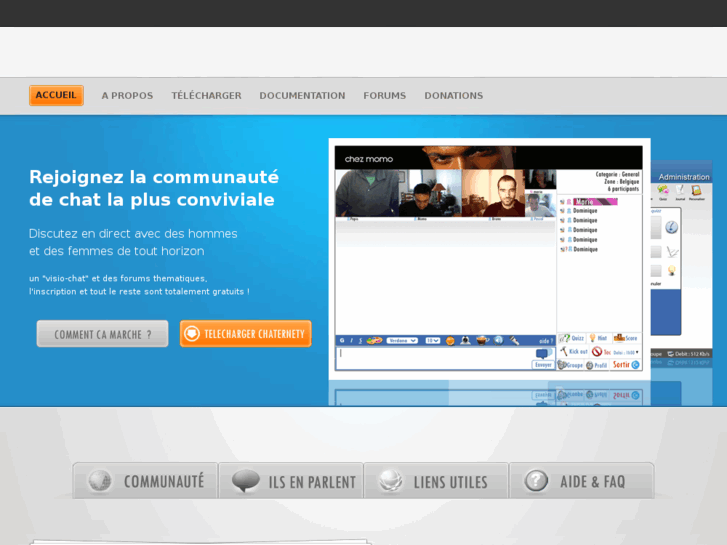Image resolution: width=727 pixels, height=545 pixels.
Task: Open the DONATIONS page
Action: point(453,96)
